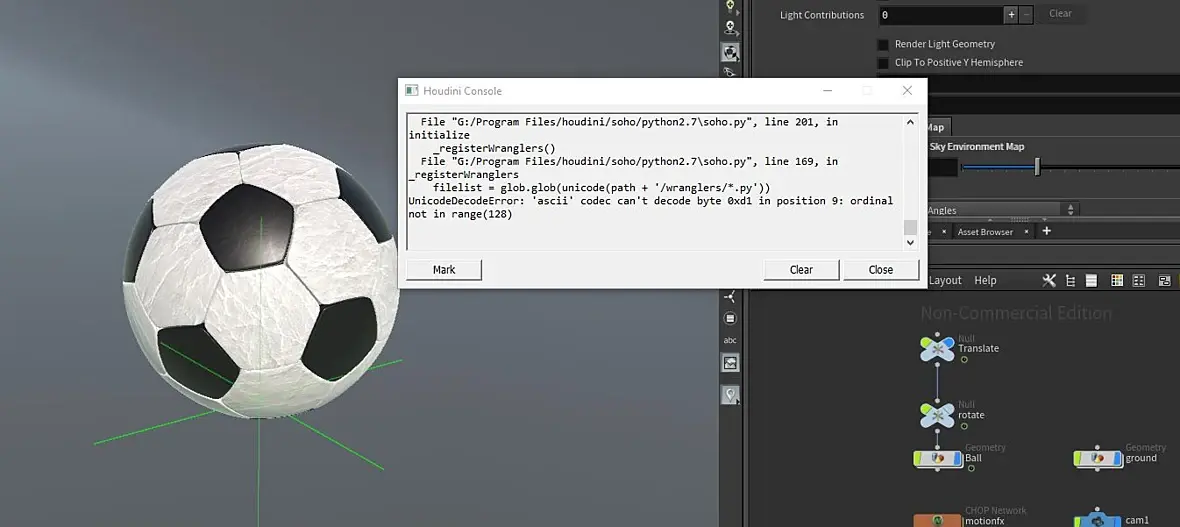Enable Clip To Positive Y Hemisphere checkbox
This screenshot has height=527, width=1180.
pyautogui.click(x=883, y=62)
